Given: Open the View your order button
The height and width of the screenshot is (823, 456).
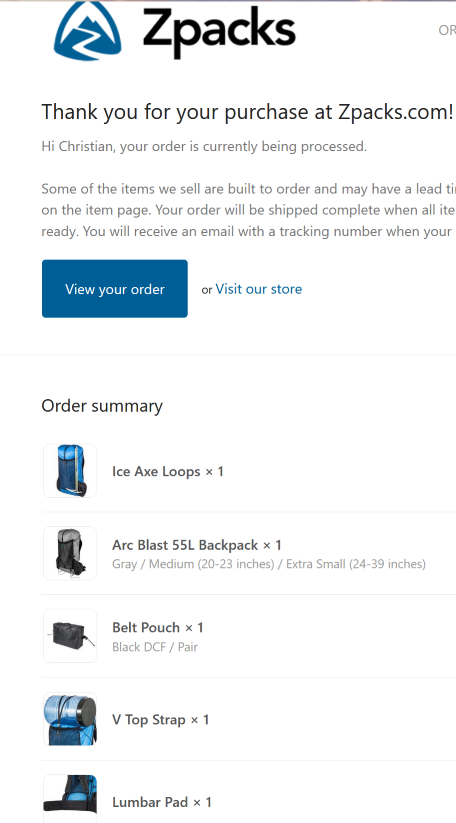Looking at the screenshot, I should tap(115, 289).
